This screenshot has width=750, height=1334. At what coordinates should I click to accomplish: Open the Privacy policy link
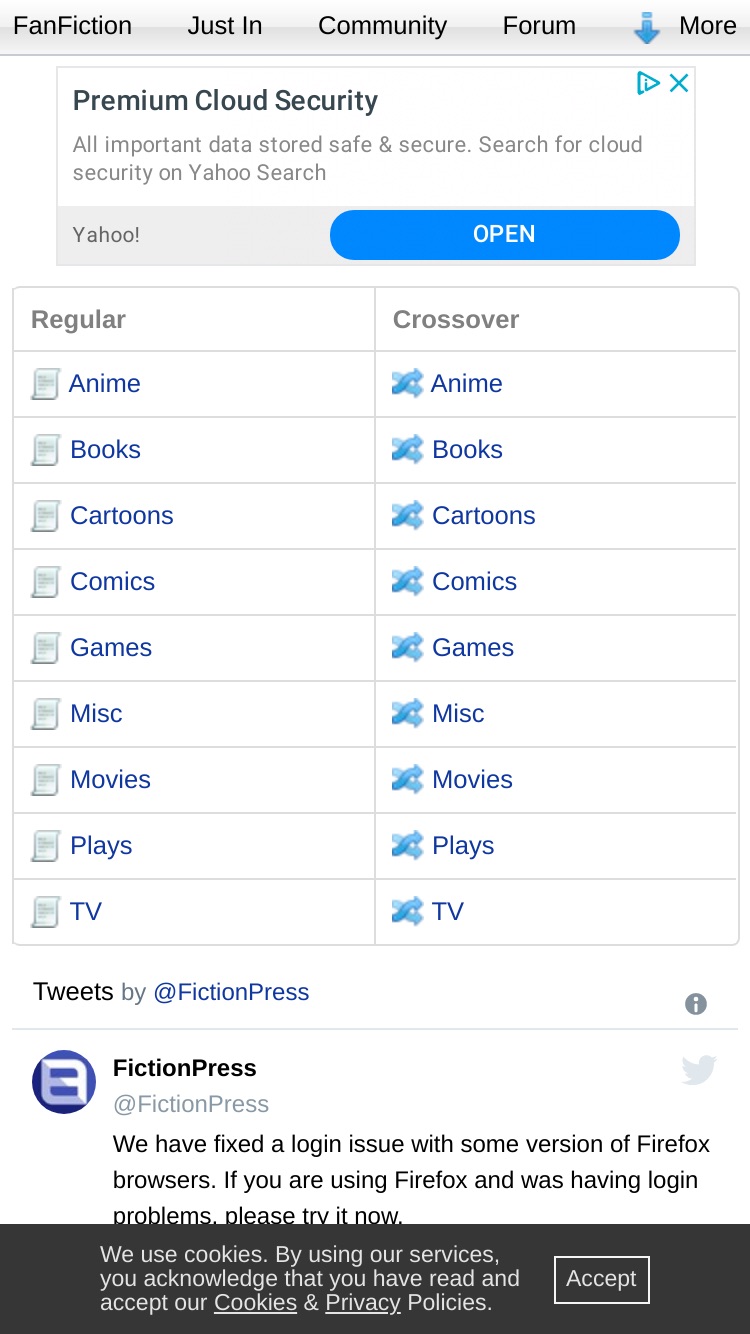click(363, 1303)
